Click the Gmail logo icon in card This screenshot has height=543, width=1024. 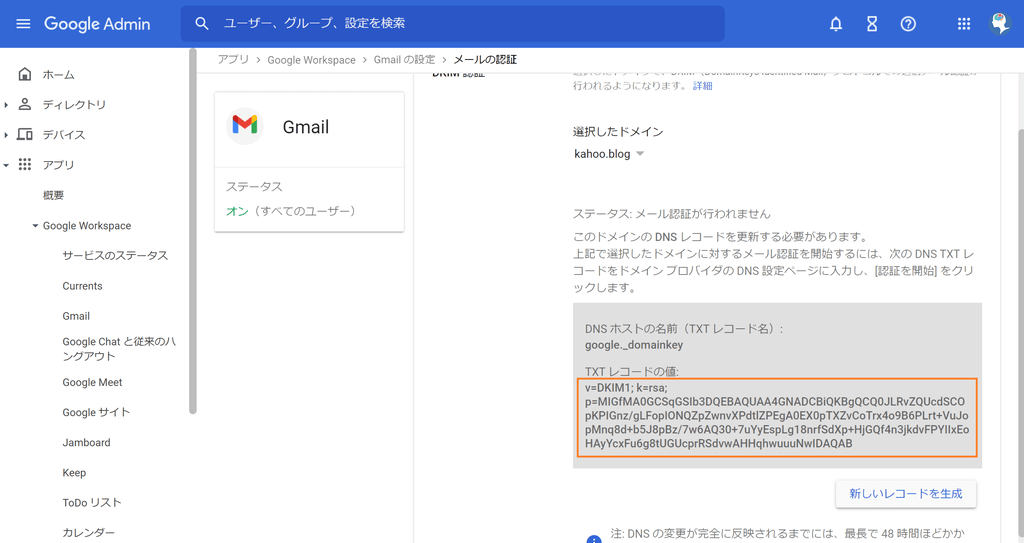coord(245,125)
